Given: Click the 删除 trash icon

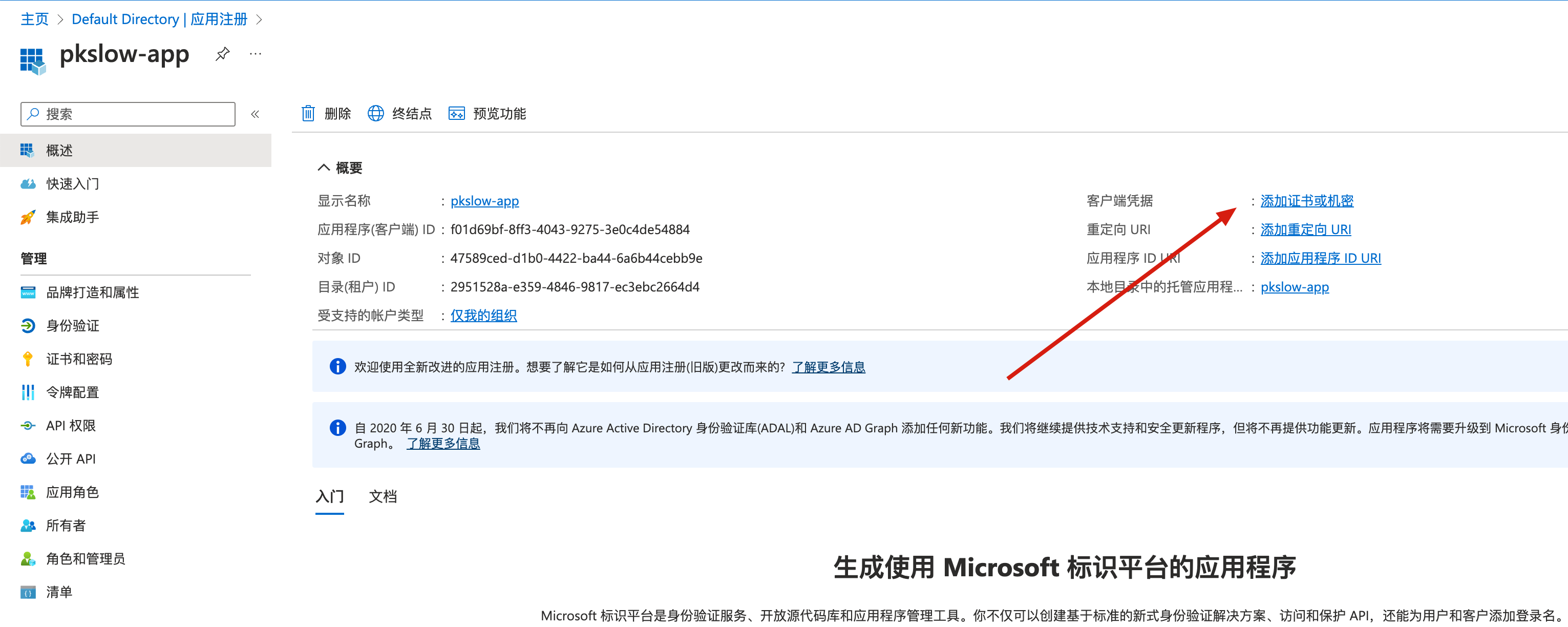Looking at the screenshot, I should (308, 113).
